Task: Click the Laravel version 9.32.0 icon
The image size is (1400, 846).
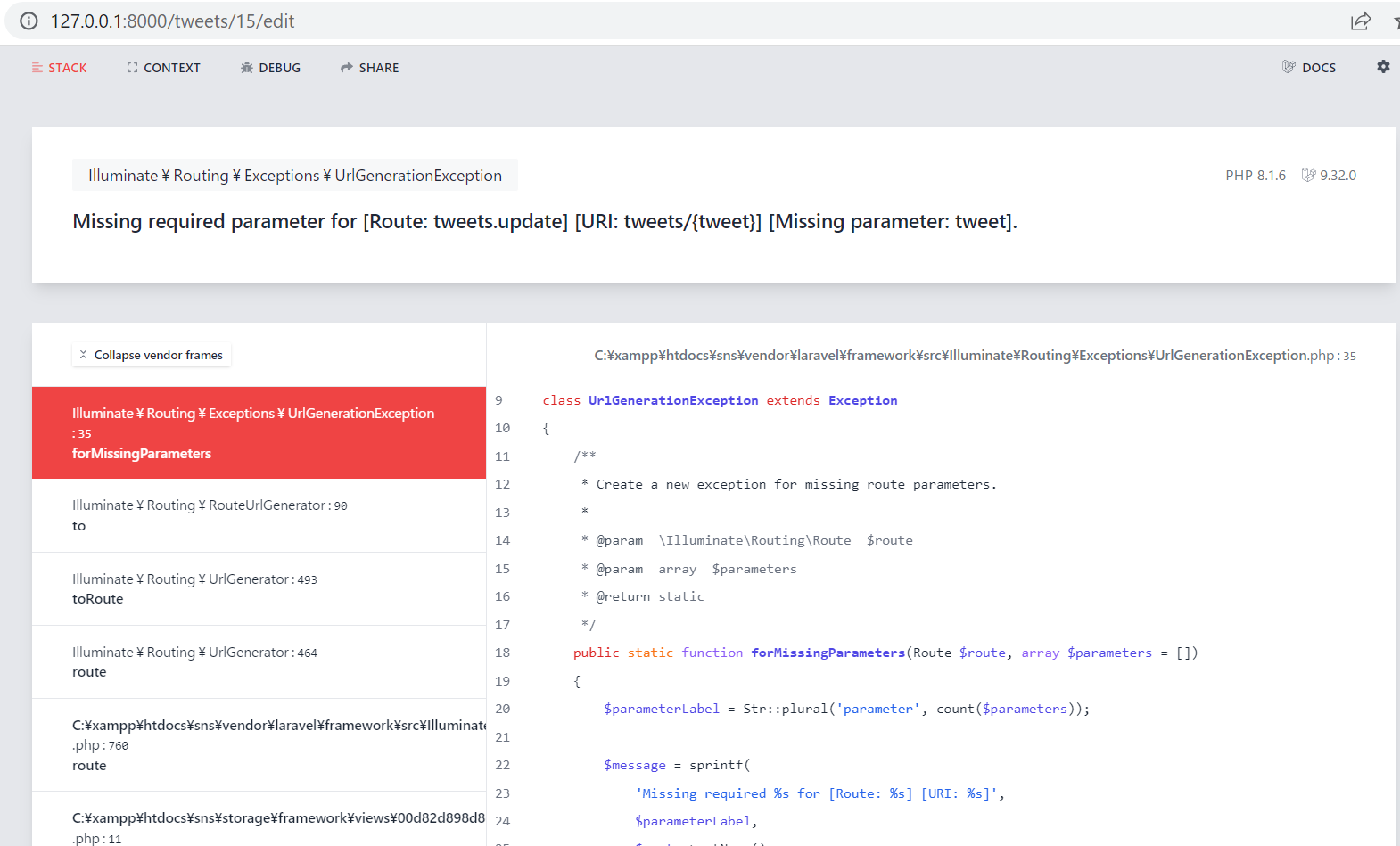Action: click(1308, 176)
